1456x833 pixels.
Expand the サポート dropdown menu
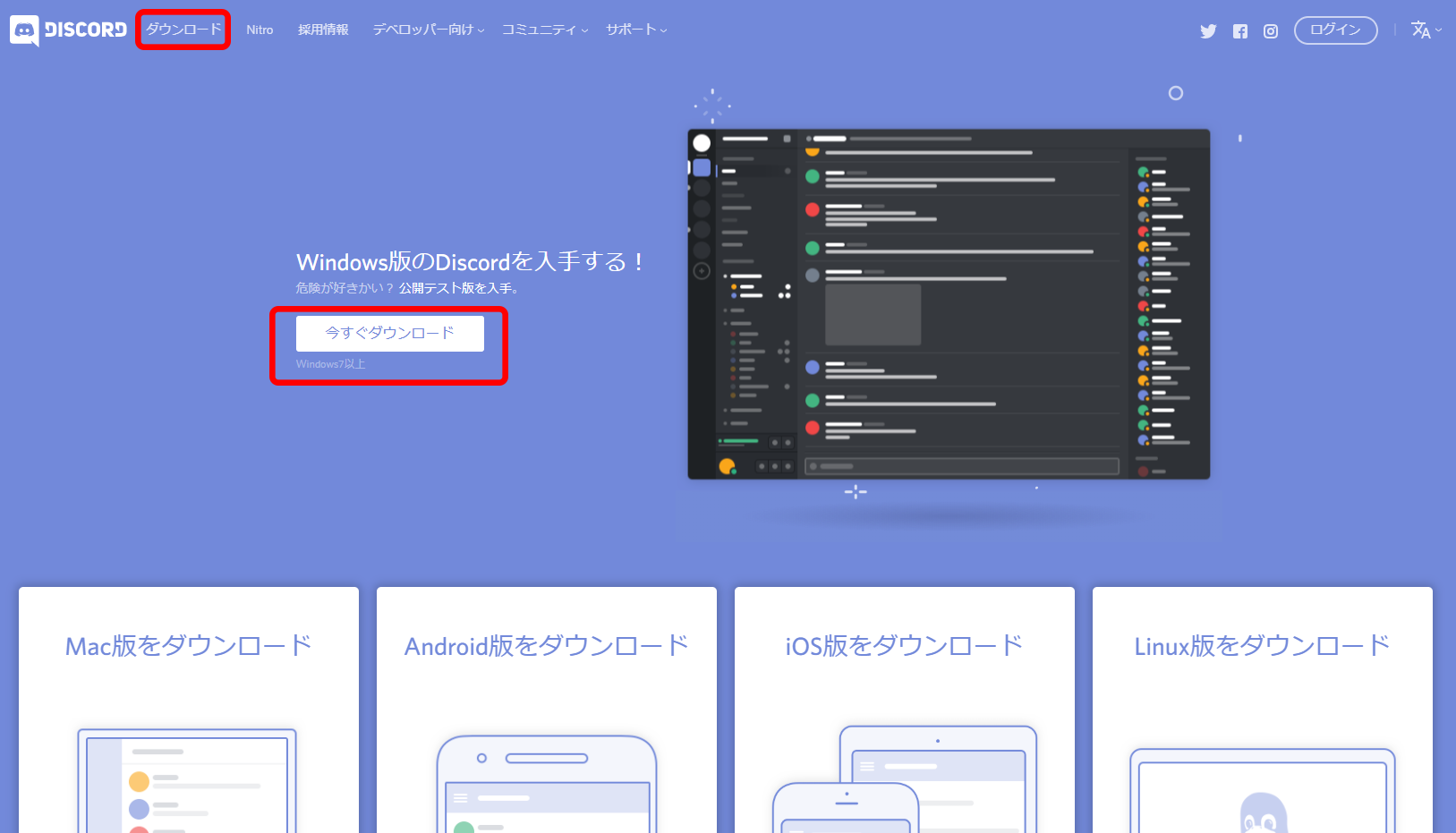(636, 30)
